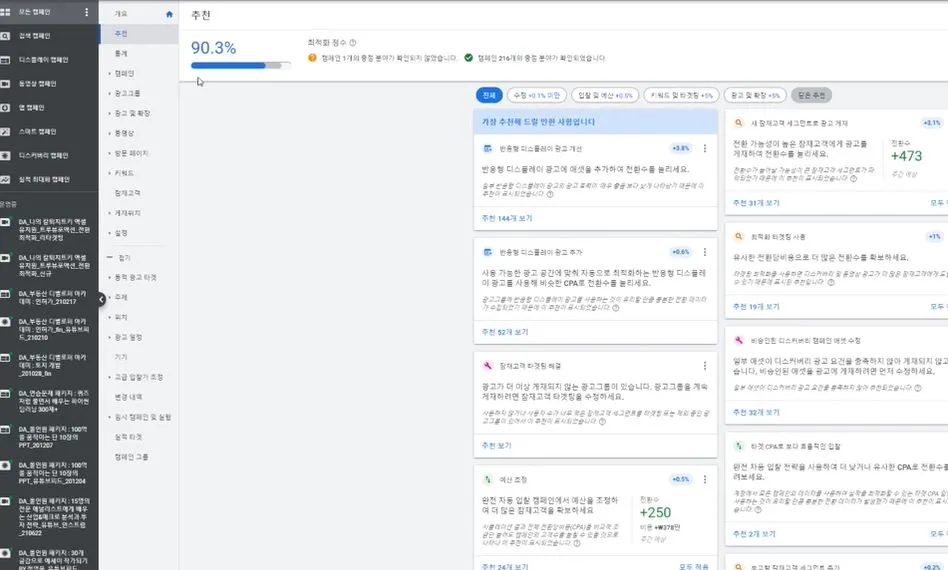
Task: Open 변경 내역 in the menu
Action: click(128, 397)
